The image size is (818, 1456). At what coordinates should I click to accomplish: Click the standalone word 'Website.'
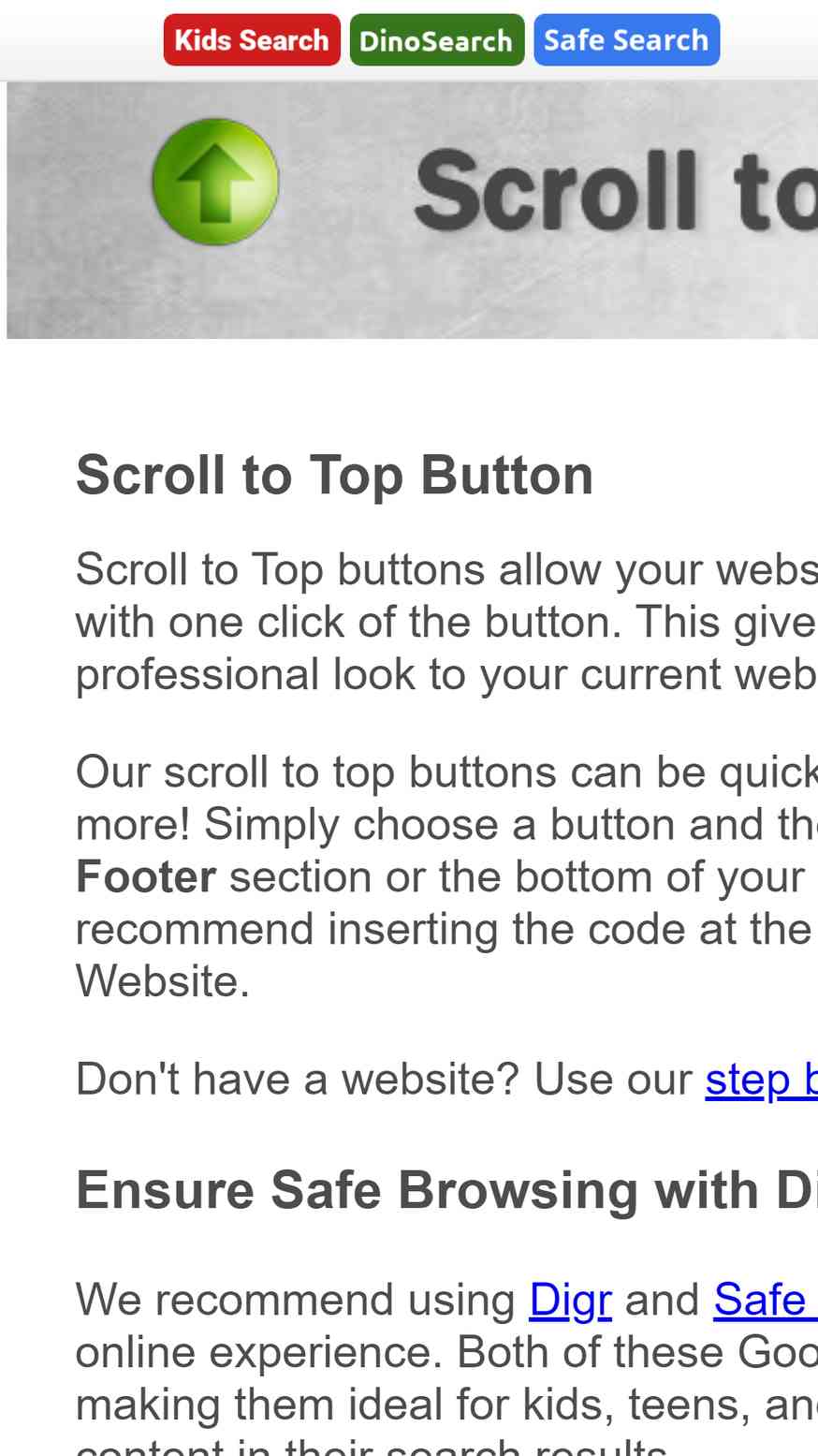click(163, 981)
